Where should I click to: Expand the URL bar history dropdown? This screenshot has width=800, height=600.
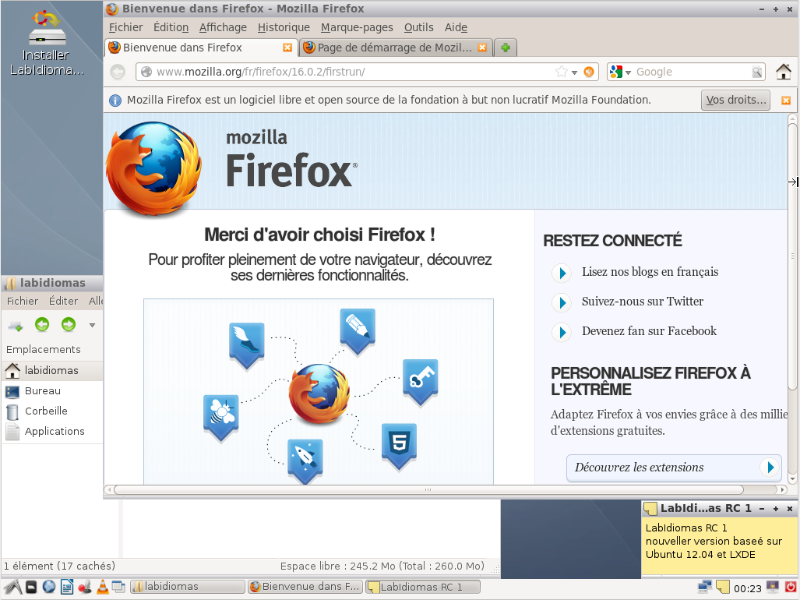click(x=574, y=72)
